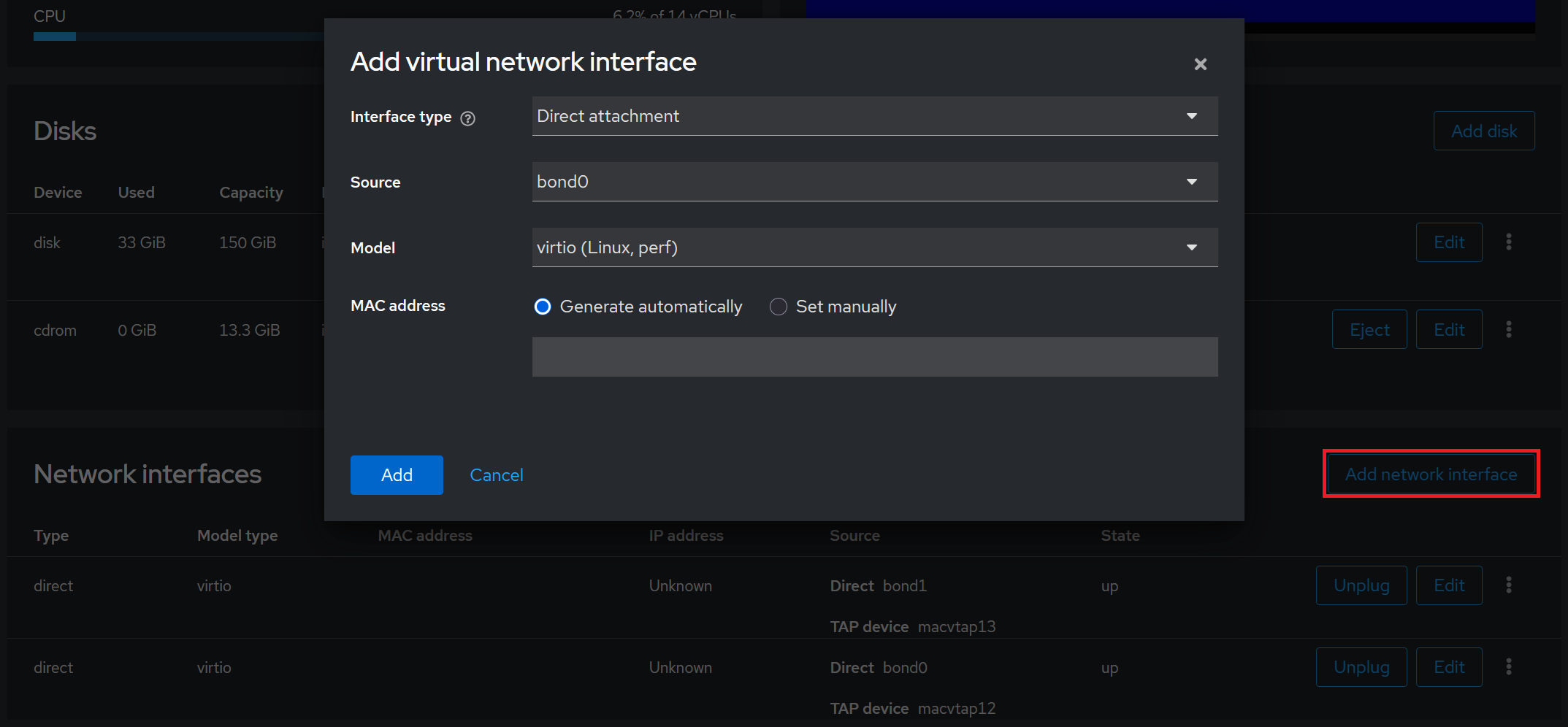Open kebab menu for cdrom row
The height and width of the screenshot is (727, 1568).
coord(1509,329)
